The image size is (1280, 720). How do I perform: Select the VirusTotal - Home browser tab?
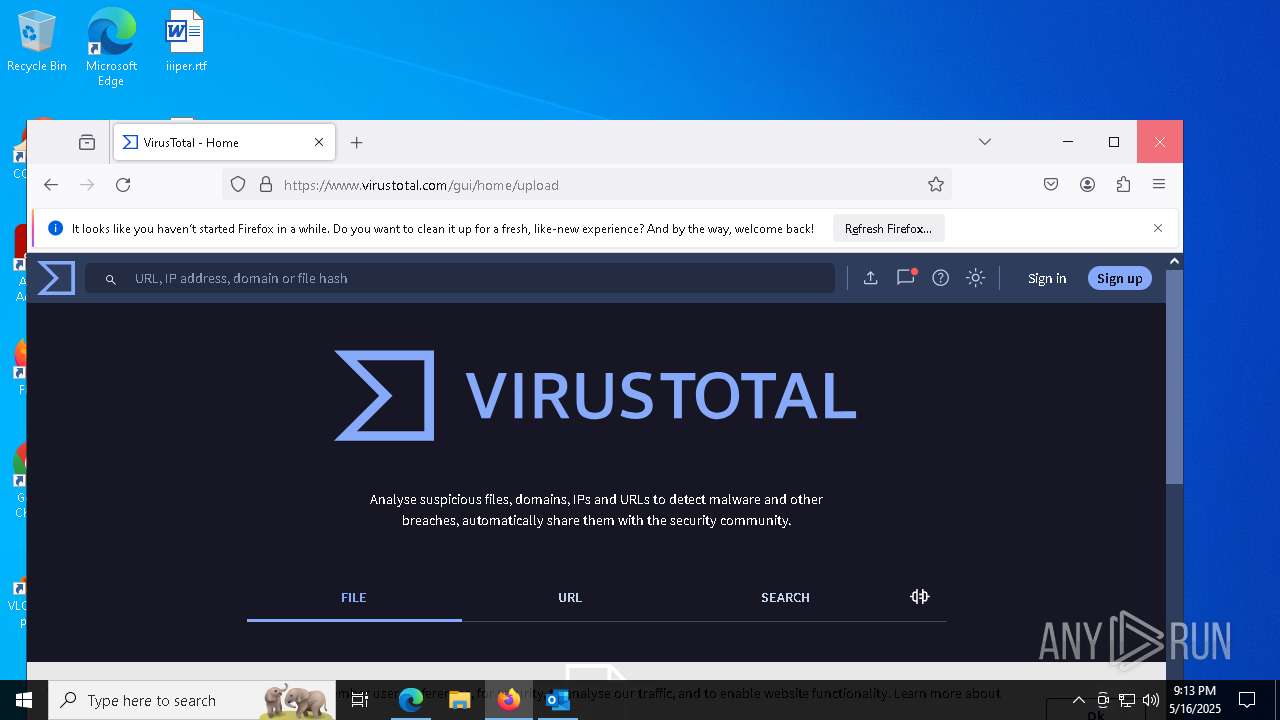(x=225, y=142)
